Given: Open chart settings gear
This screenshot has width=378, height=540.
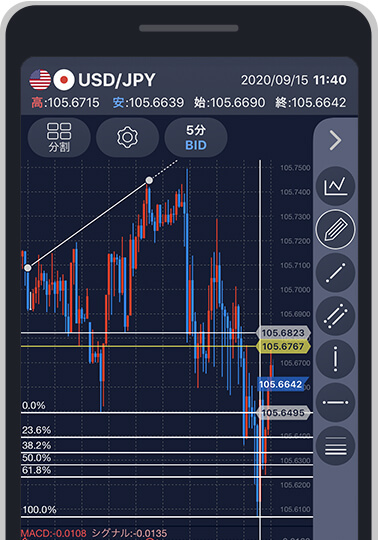Looking at the screenshot, I should (x=127, y=137).
